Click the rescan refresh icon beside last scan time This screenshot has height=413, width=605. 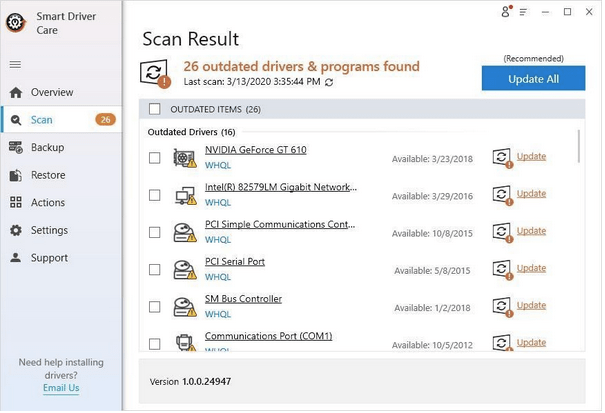coord(329,82)
